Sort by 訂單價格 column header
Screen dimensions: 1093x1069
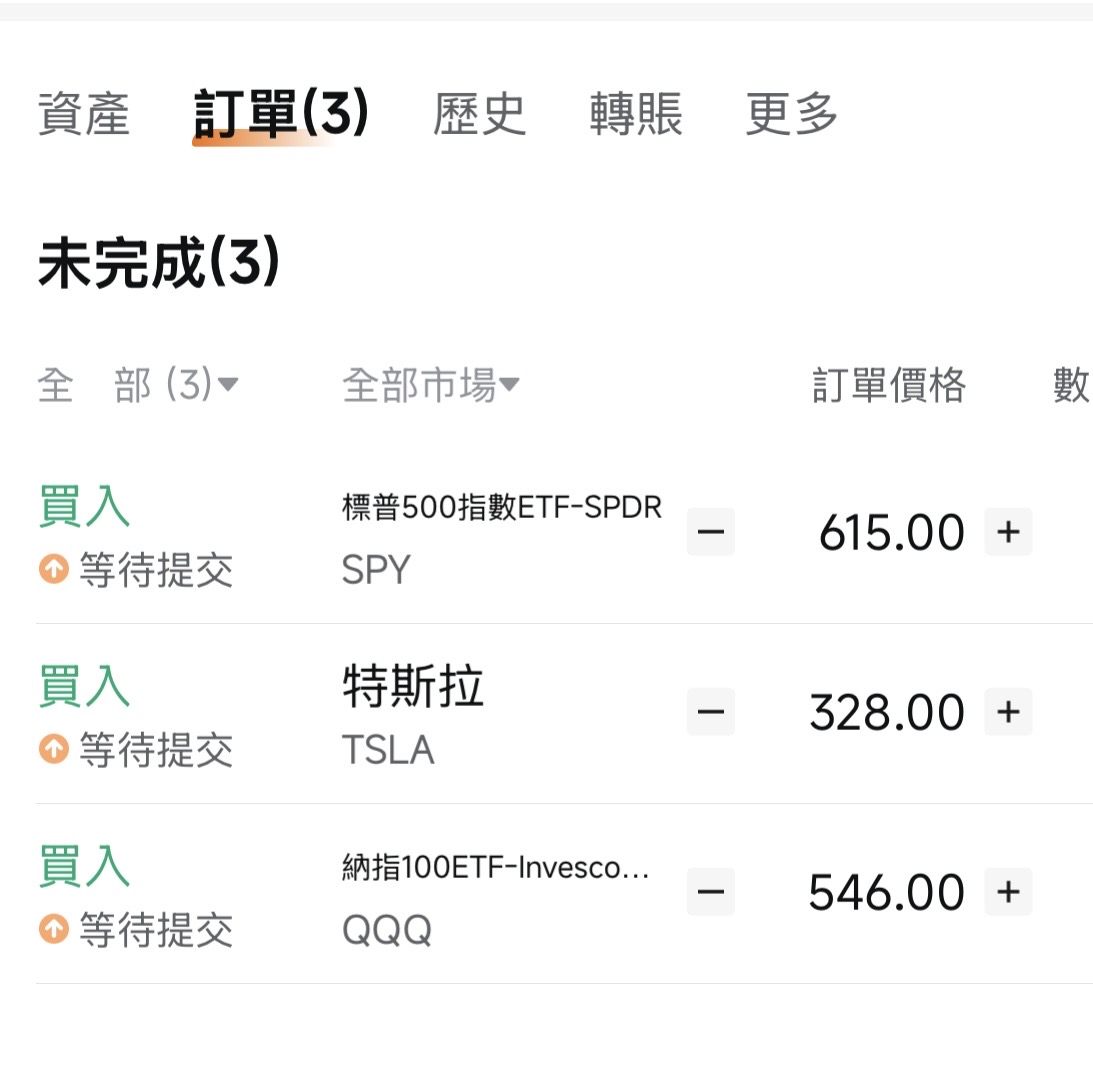point(889,384)
